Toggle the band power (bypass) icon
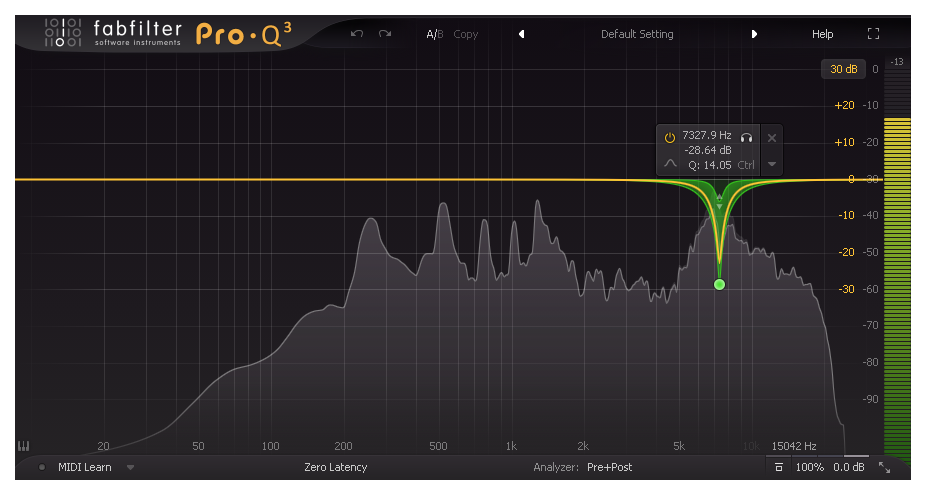This screenshot has width=926, height=495. pos(670,138)
